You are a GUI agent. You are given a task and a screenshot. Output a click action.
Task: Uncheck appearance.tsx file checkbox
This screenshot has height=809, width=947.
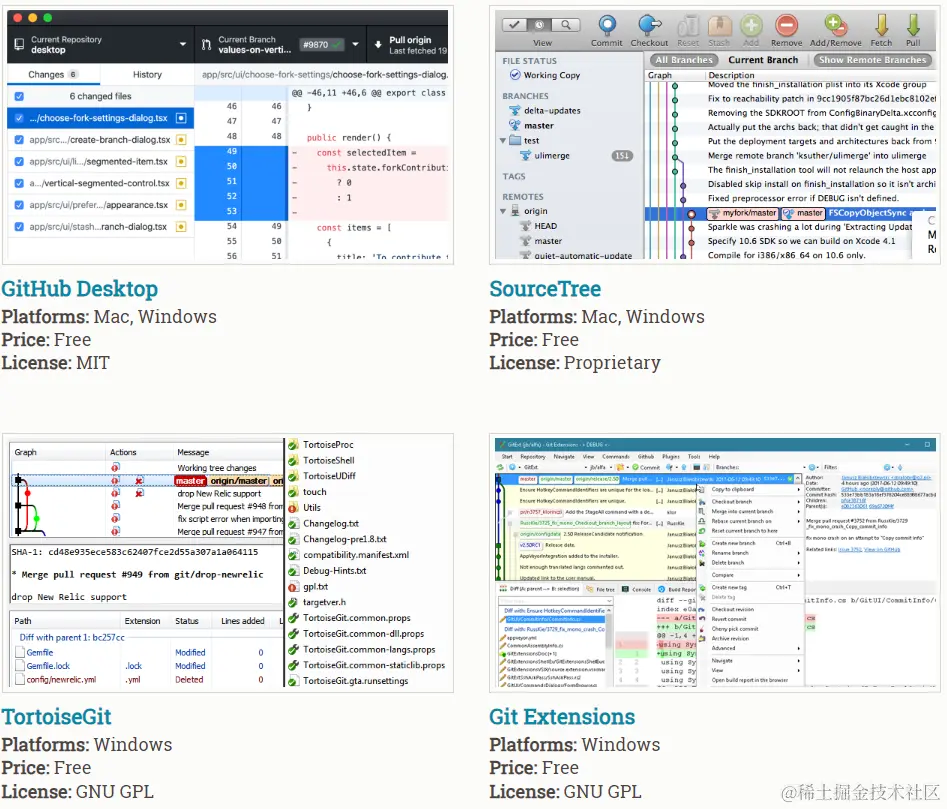[x=19, y=205]
